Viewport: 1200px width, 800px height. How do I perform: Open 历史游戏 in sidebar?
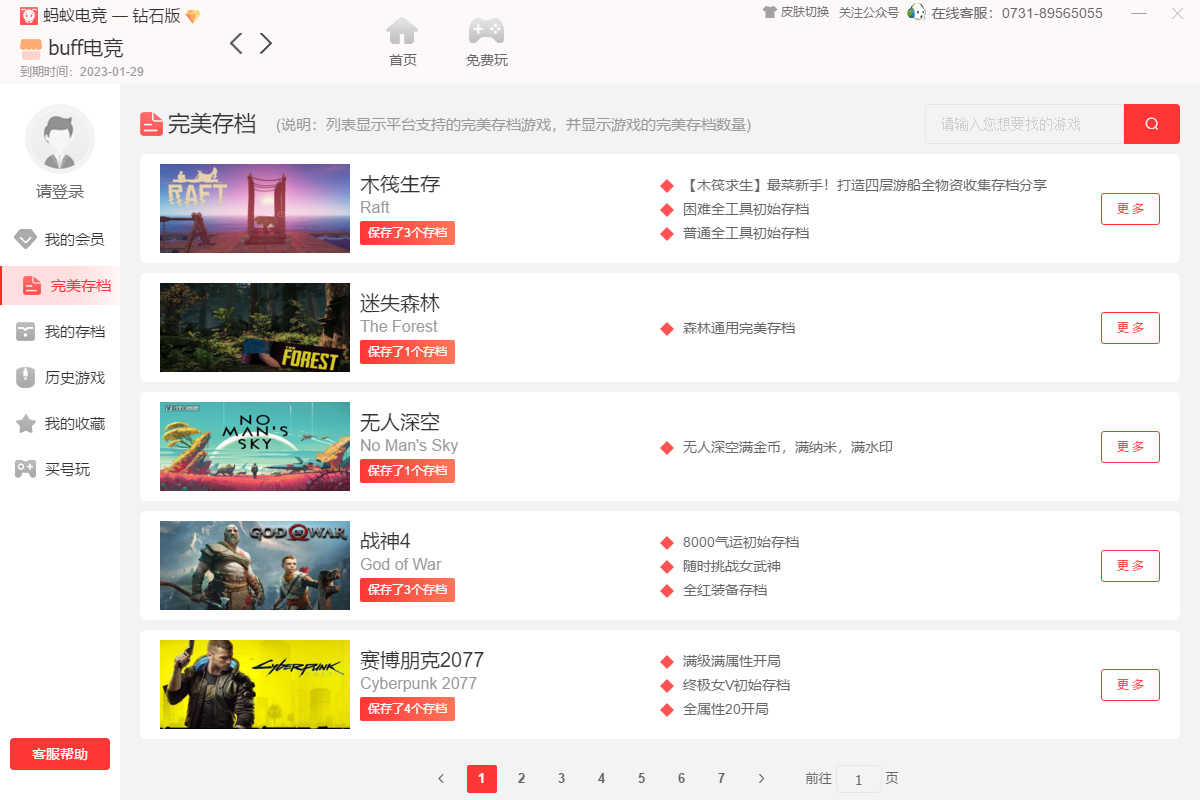coord(60,378)
